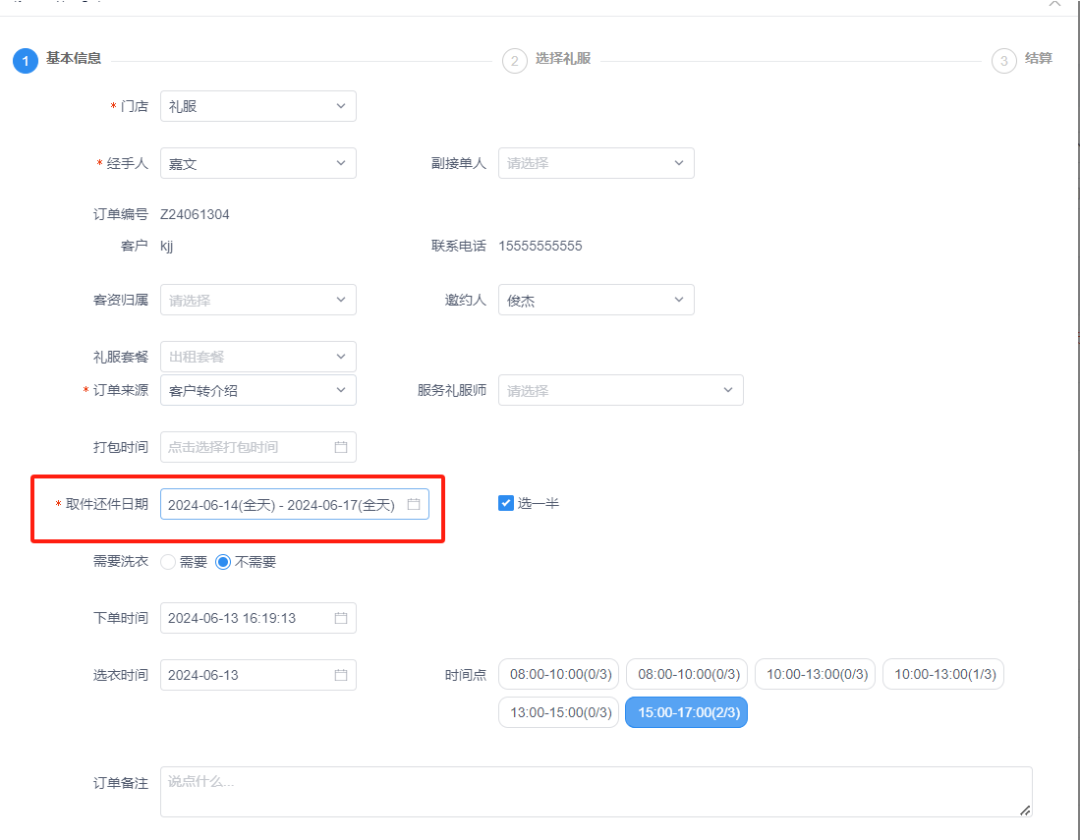Viewport: 1080px width, 840px height.
Task: Open the 服务礼服师 dropdown
Action: click(x=620, y=390)
